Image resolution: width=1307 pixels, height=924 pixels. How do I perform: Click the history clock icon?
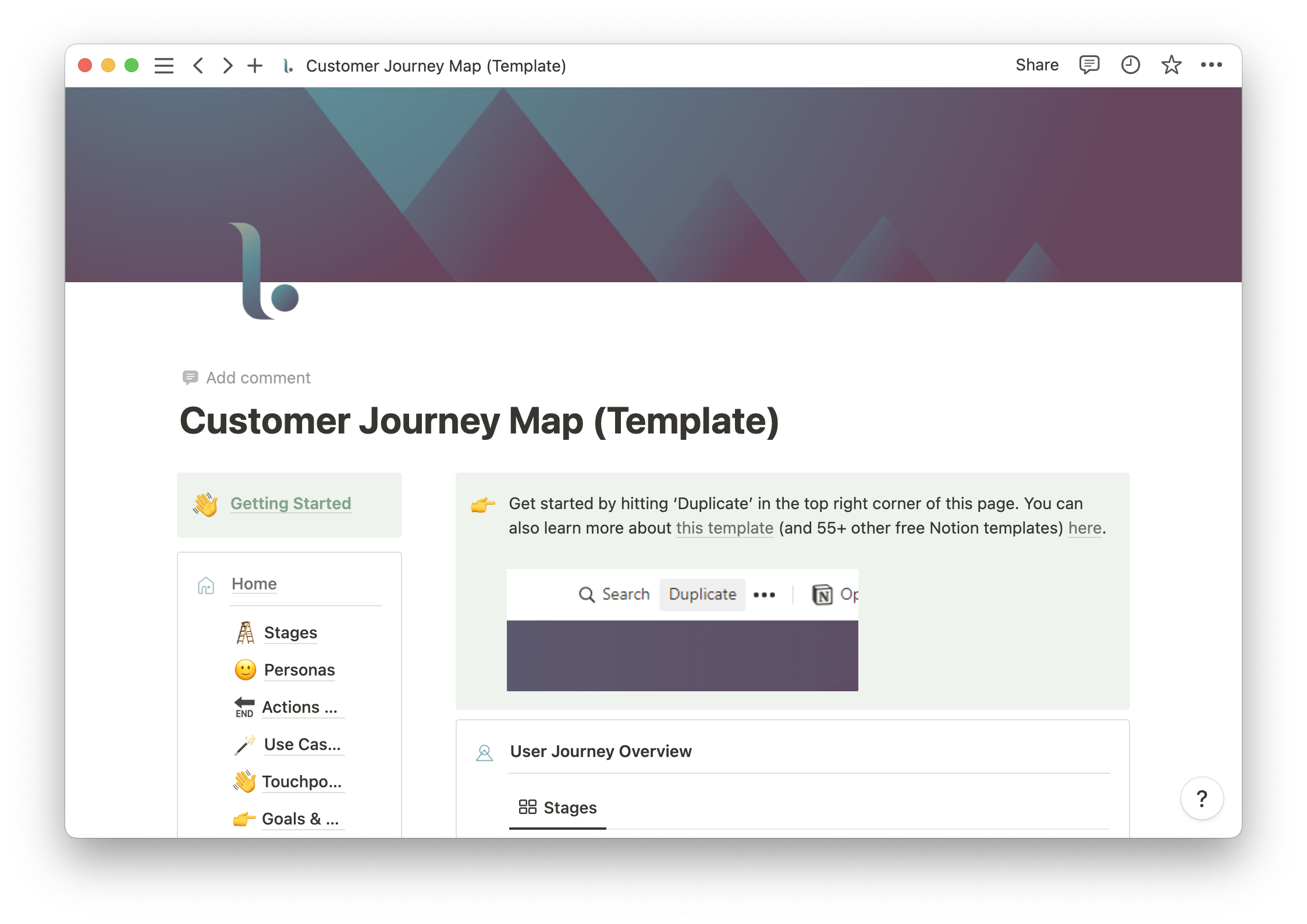tap(1131, 64)
